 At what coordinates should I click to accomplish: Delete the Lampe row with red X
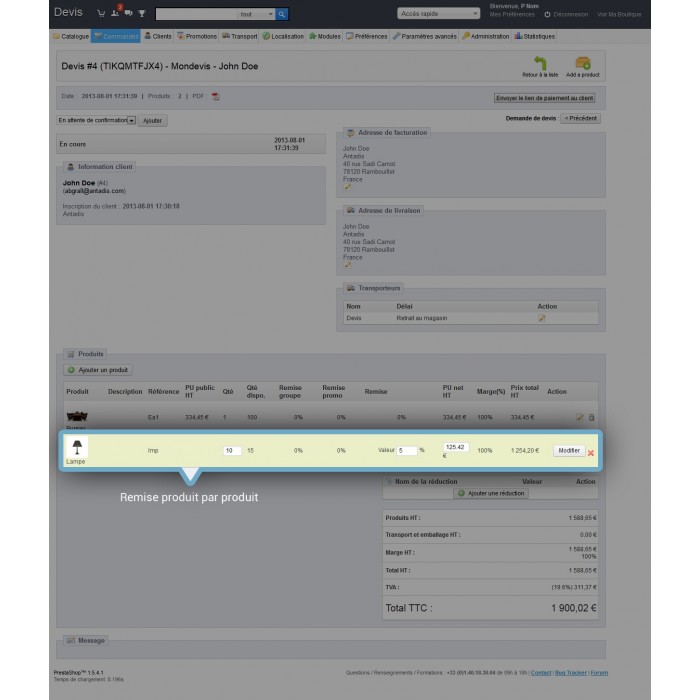pyautogui.click(x=591, y=453)
